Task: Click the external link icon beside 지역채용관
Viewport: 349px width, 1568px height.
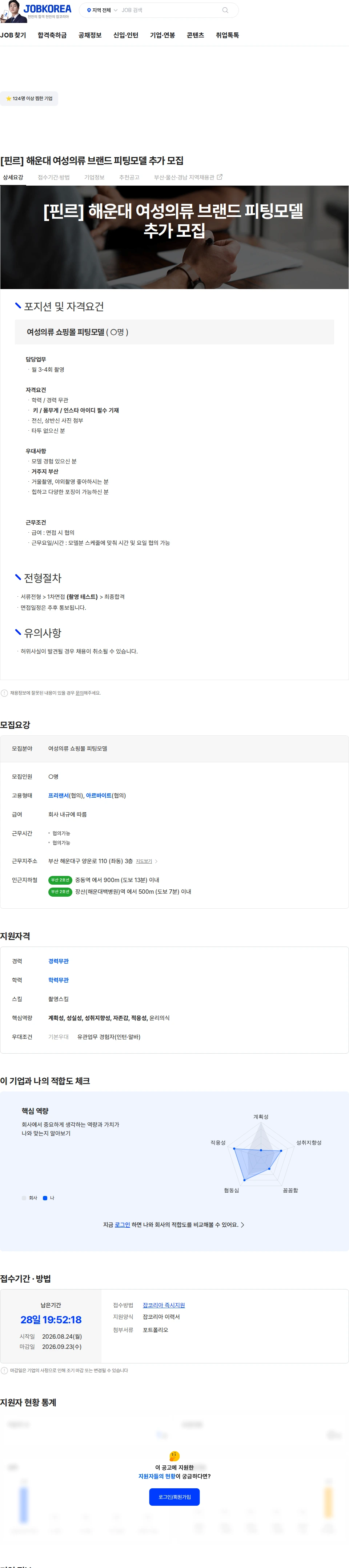Action: point(220,177)
